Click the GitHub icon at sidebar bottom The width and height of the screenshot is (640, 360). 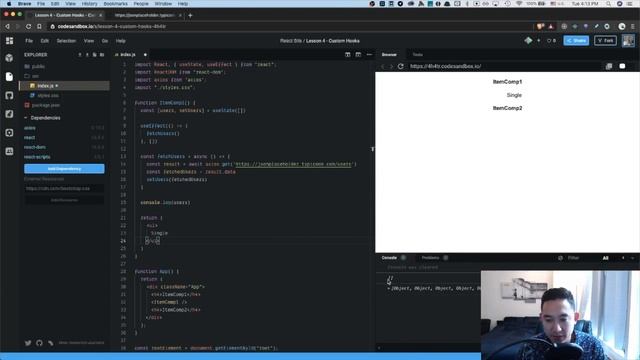[39, 343]
